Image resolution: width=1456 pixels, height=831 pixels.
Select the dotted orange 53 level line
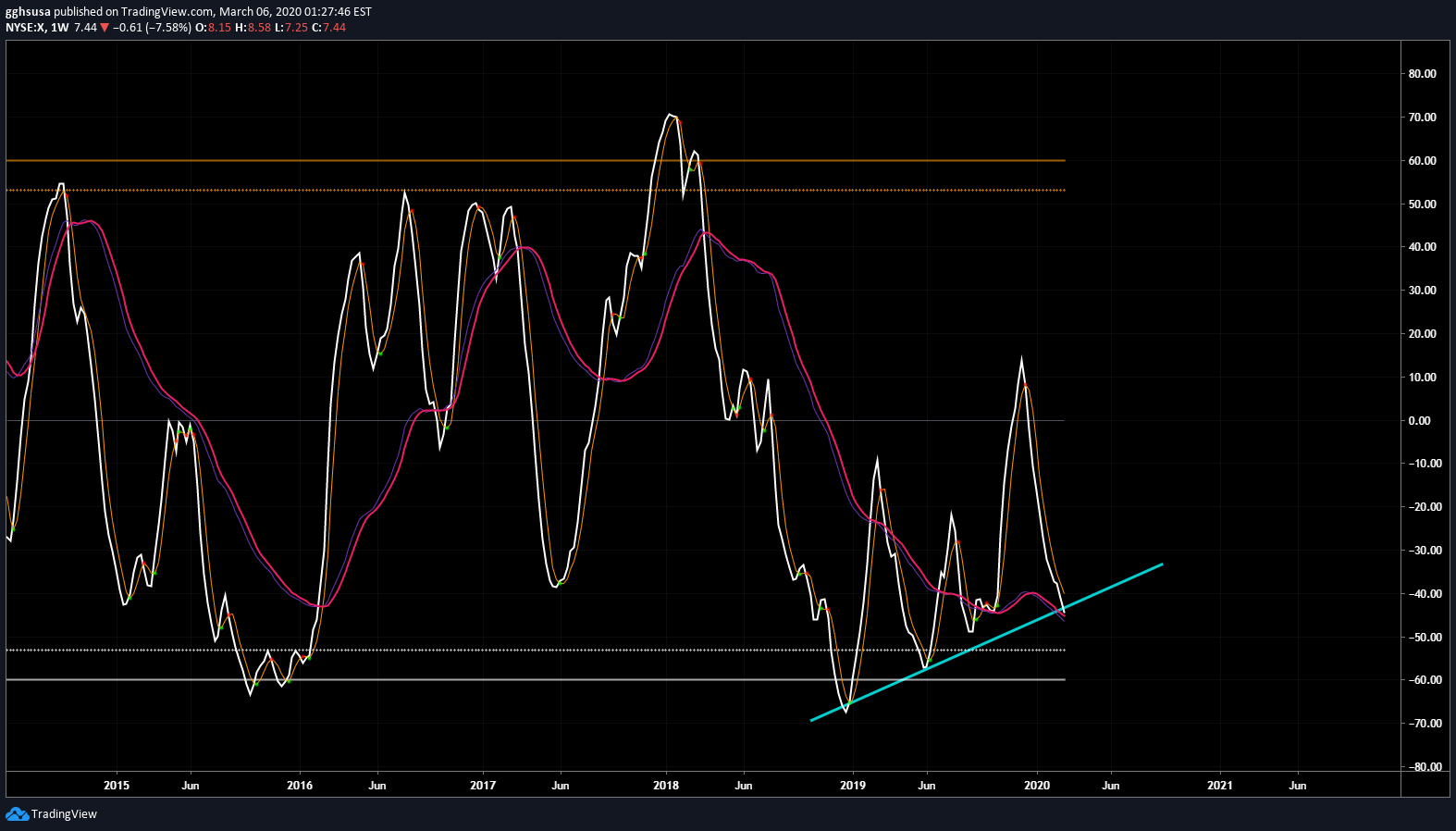pyautogui.click(x=536, y=191)
